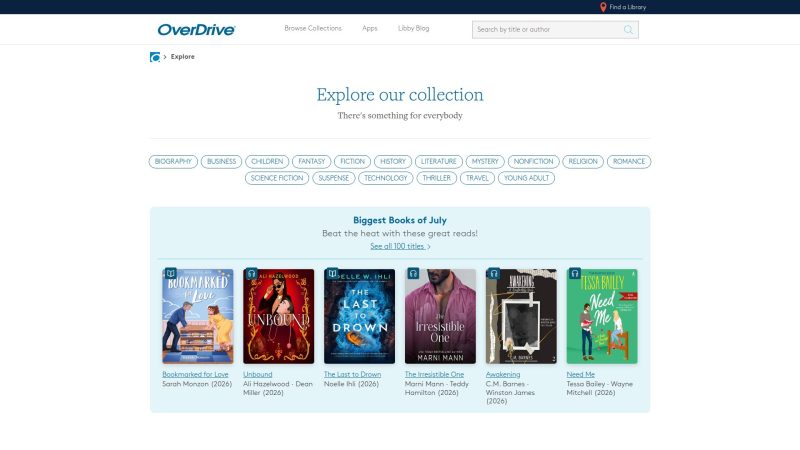Select the Mystery genre pill
800x450 pixels.
[x=485, y=162]
